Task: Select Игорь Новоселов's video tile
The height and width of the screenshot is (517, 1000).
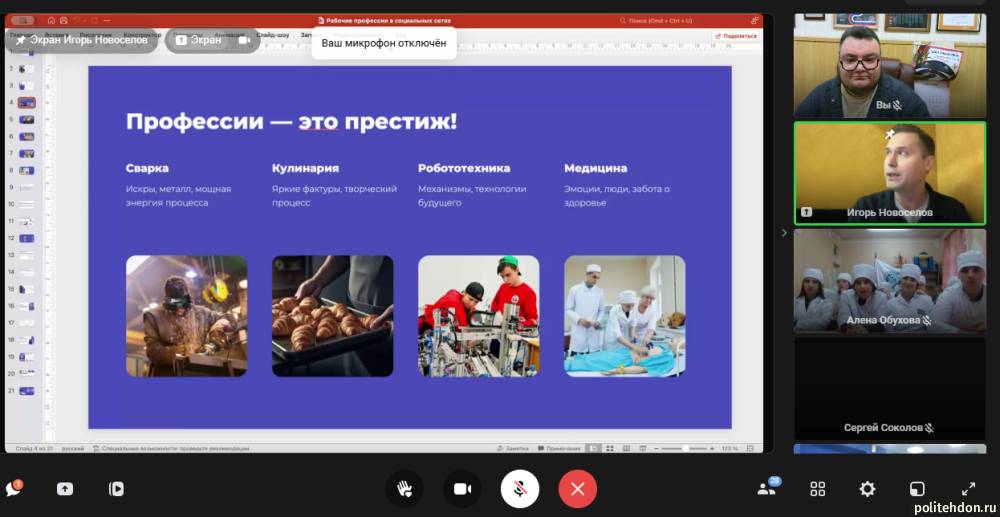Action: pyautogui.click(x=888, y=173)
